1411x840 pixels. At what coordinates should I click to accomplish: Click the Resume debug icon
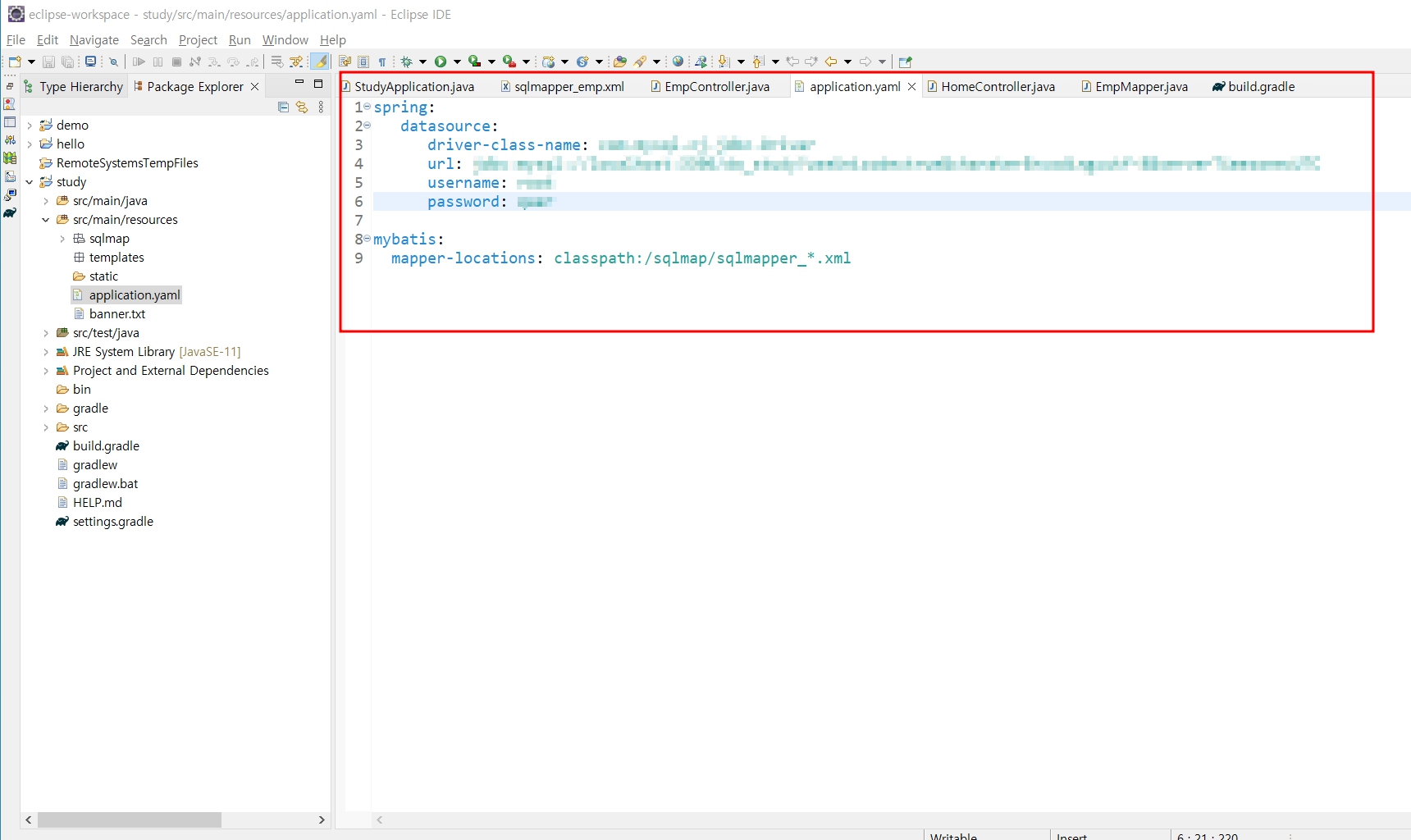click(139, 62)
